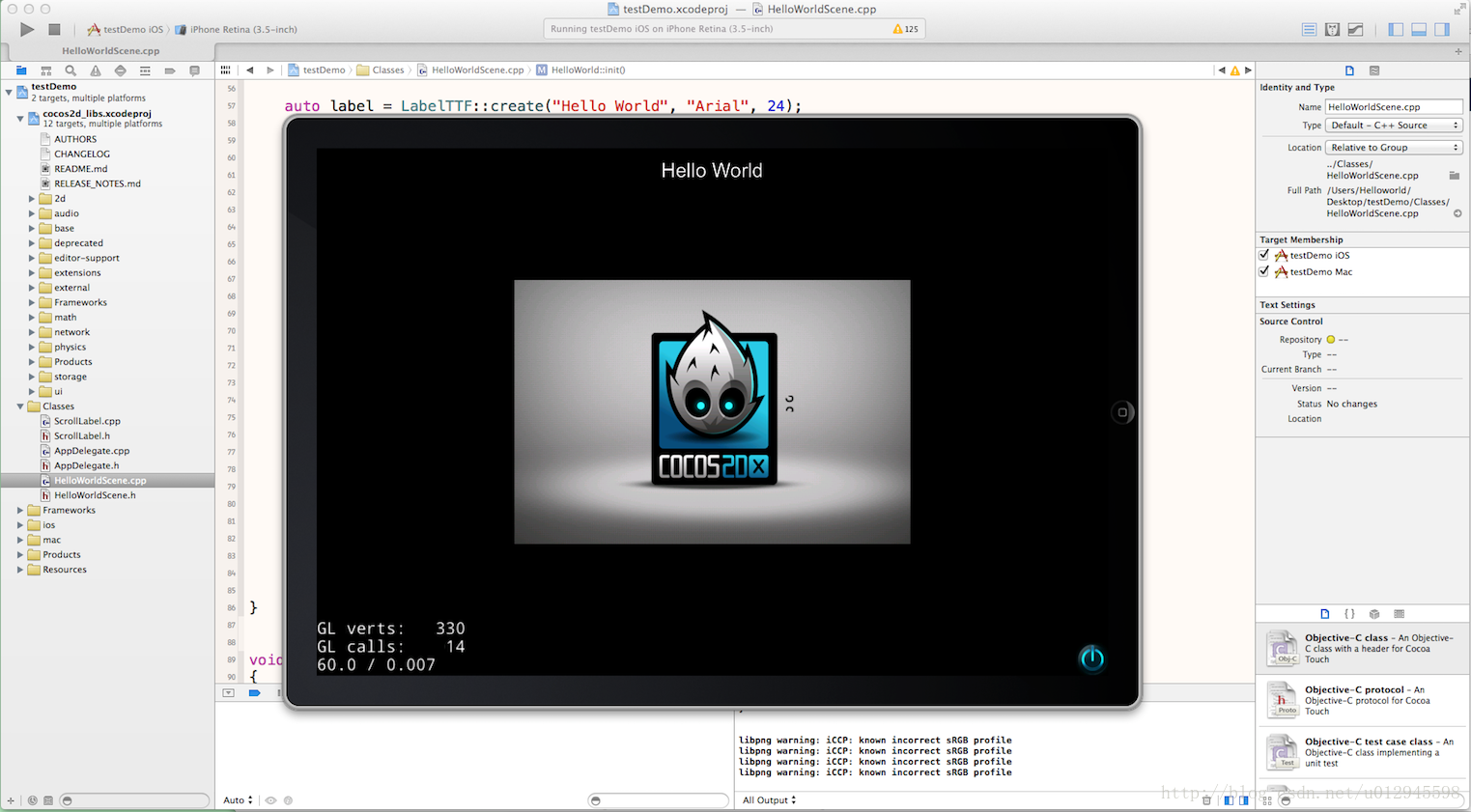1471x812 pixels.
Task: Choose the iPhone Retina (3.5-inch) destination
Action: coord(236,30)
